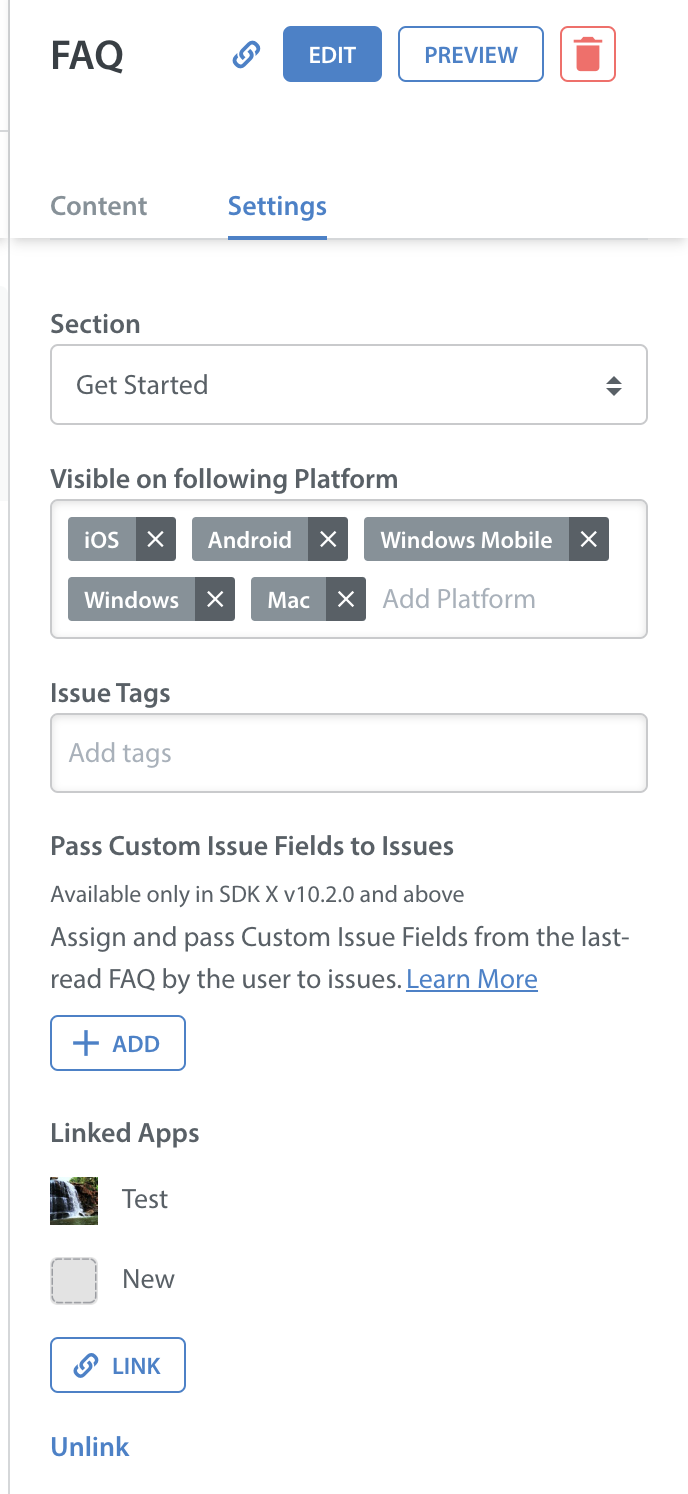Follow the Learn More link

[472, 979]
